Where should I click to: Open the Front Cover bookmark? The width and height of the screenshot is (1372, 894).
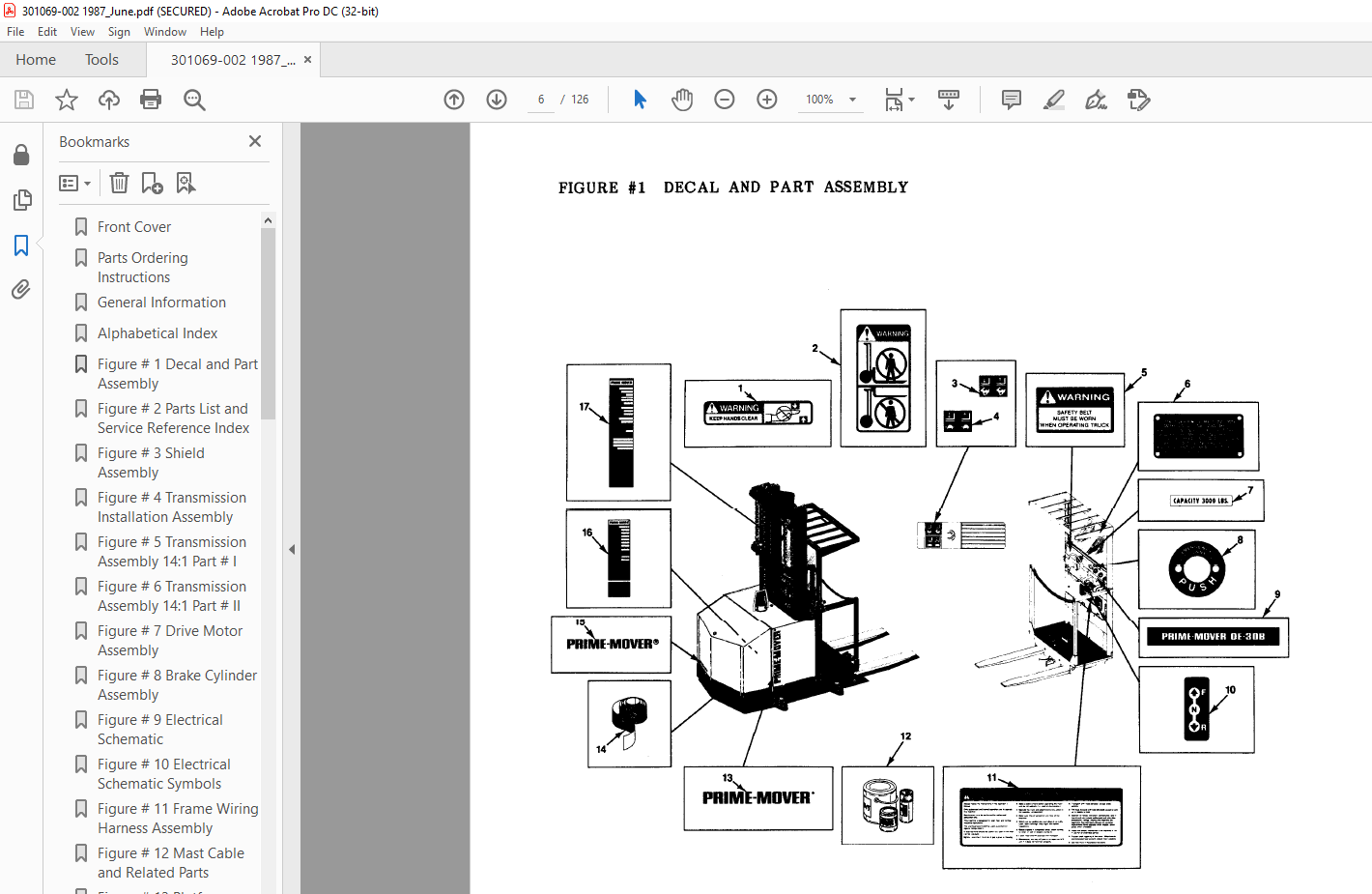[134, 227]
